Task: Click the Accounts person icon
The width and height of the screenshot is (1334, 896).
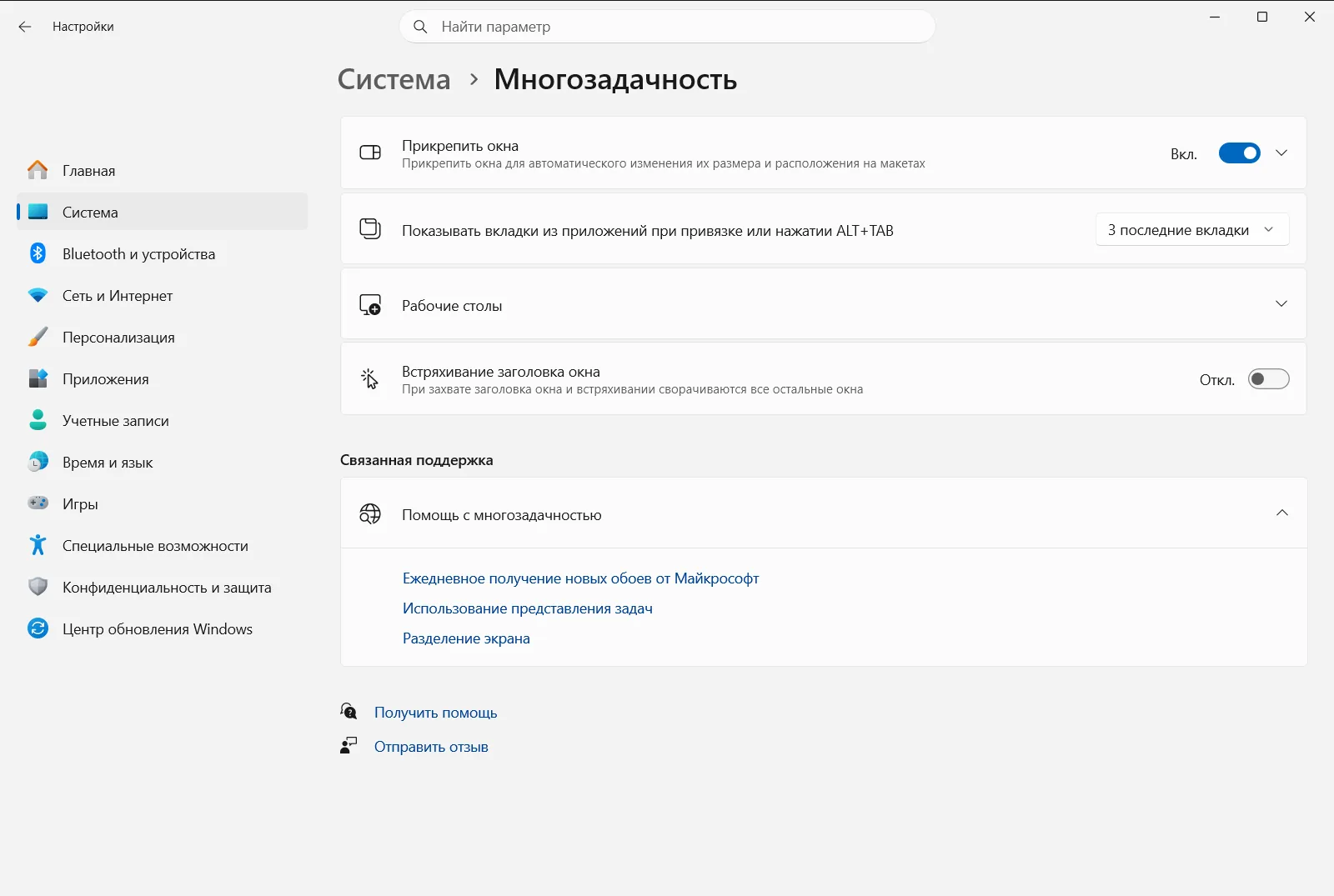Action: coord(38,420)
